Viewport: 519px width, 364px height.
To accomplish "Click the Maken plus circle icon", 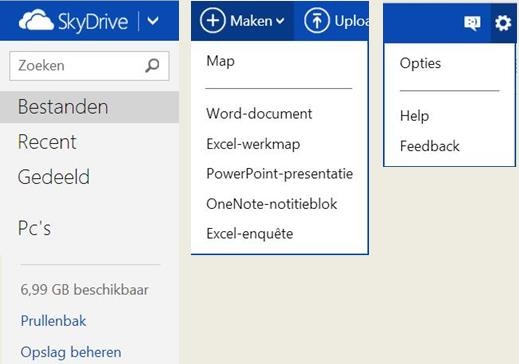I will pos(212,21).
